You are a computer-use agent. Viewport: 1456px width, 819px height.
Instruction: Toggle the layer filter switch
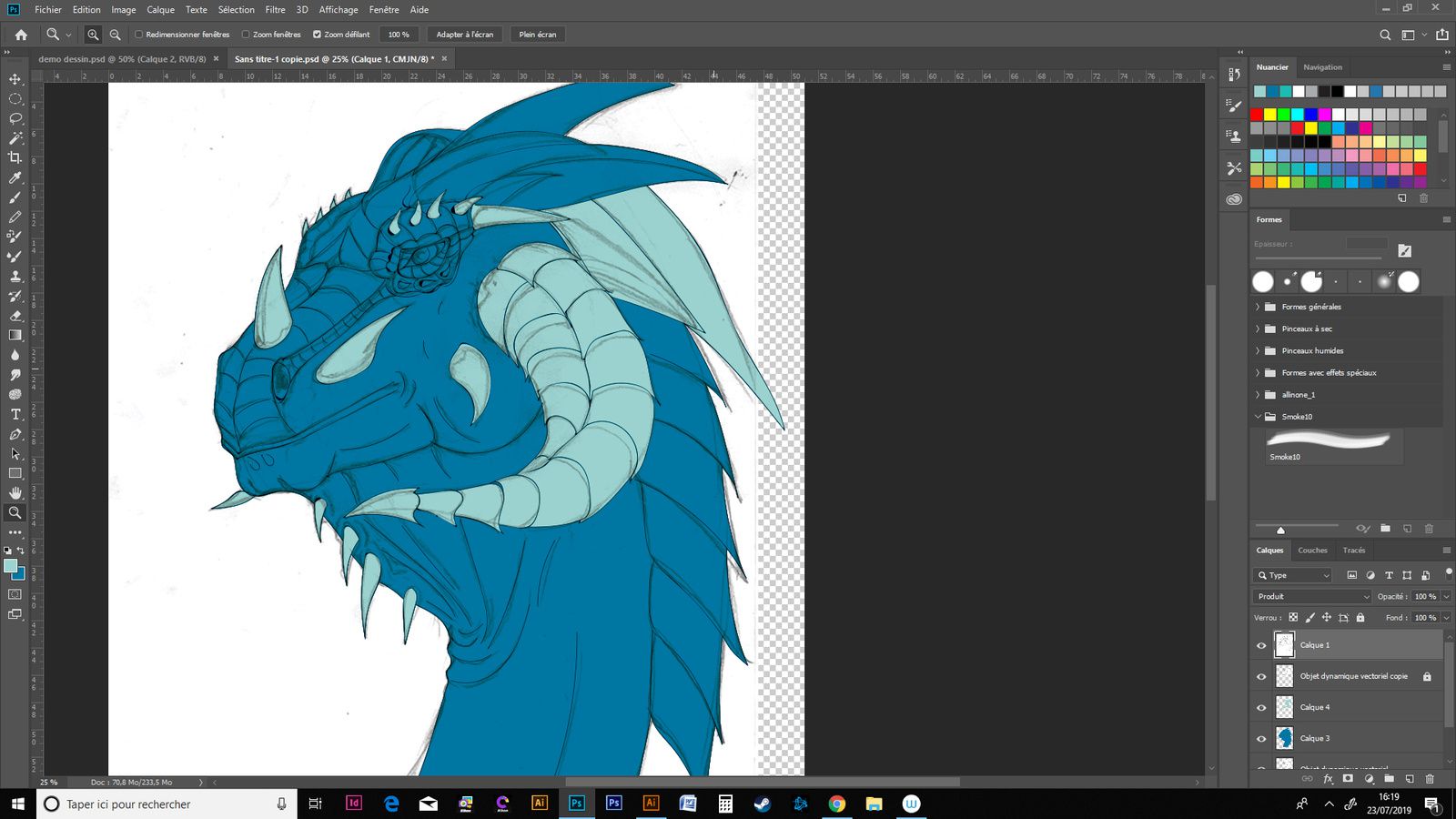coord(1448,572)
